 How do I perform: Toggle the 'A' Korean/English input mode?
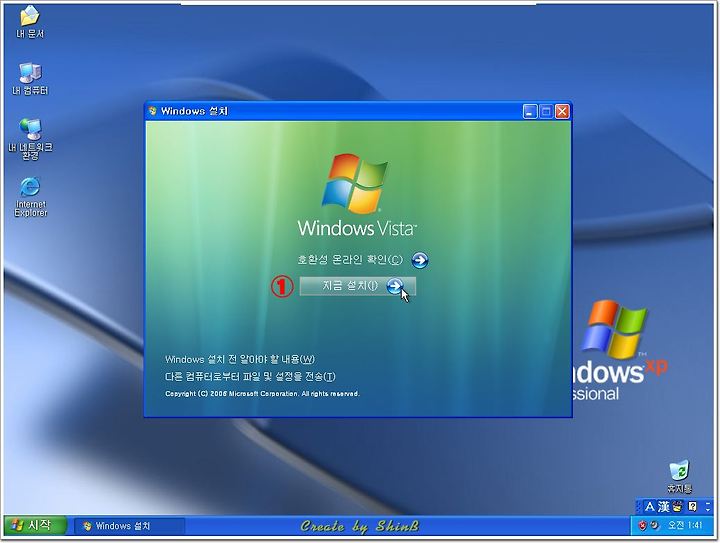(649, 507)
